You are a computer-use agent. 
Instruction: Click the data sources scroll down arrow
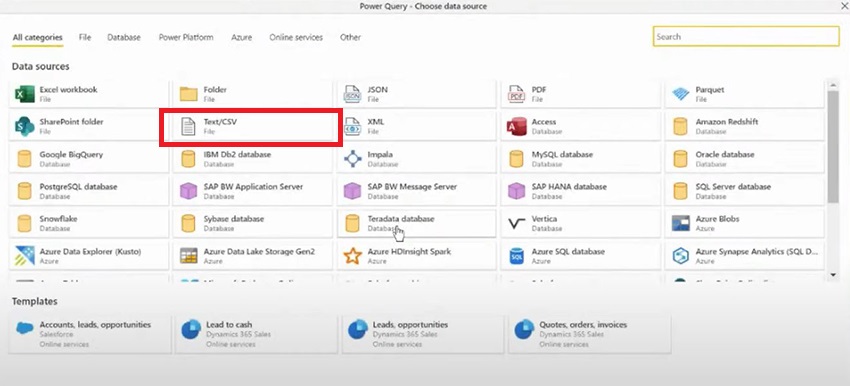click(x=833, y=275)
